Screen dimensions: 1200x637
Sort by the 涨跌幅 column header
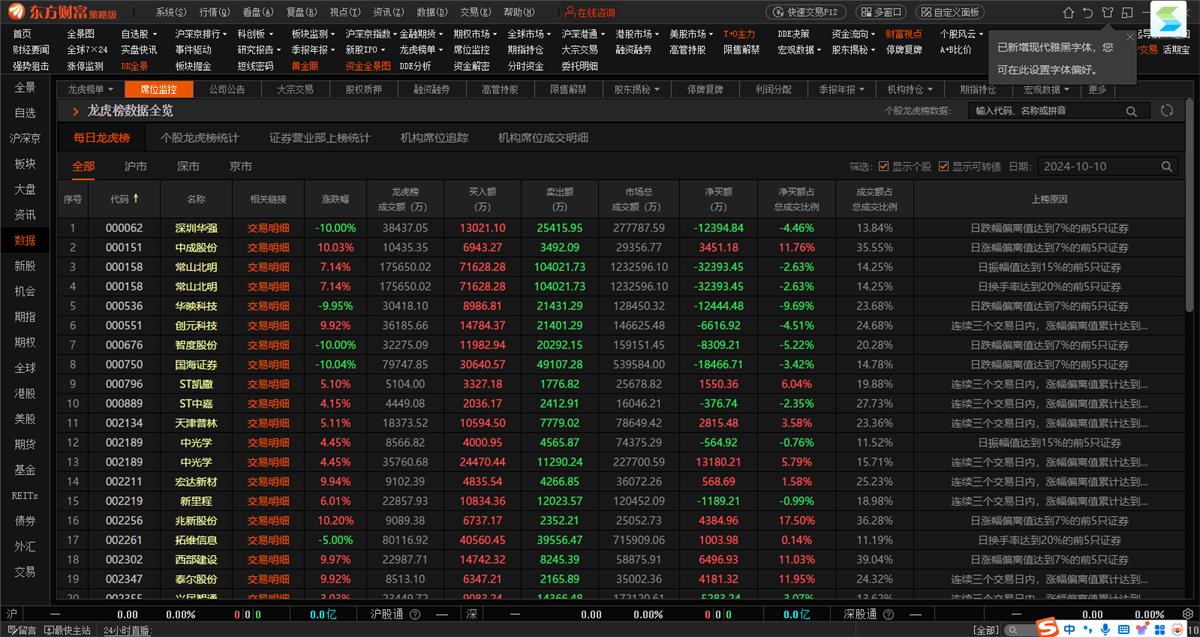[x=335, y=199]
